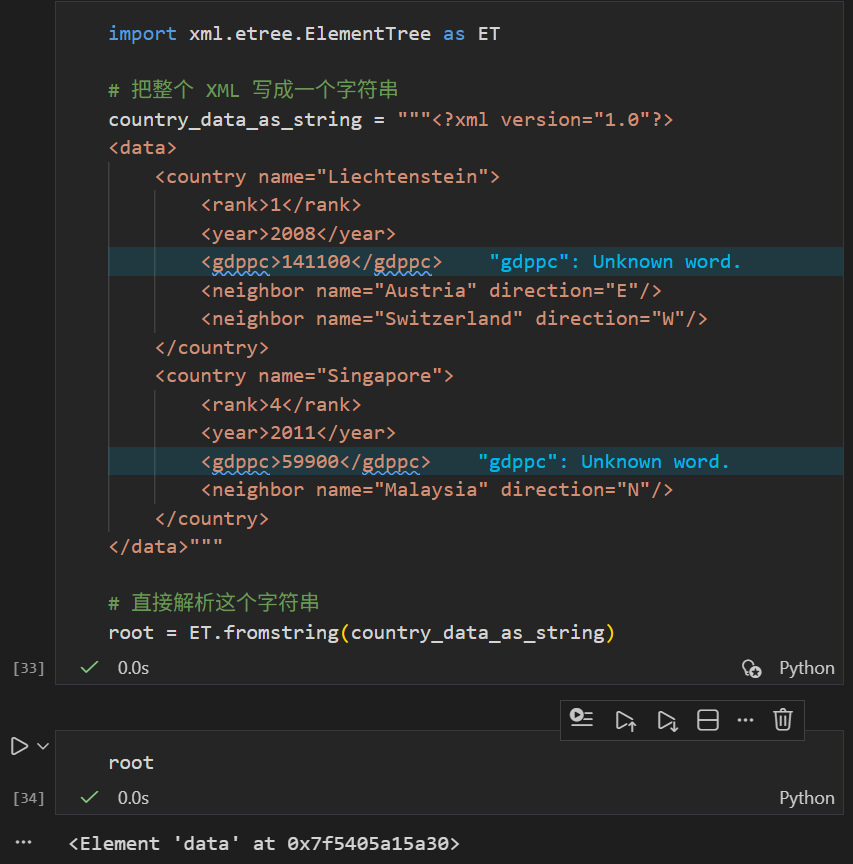Viewport: 853px width, 864px height.
Task: Click the opening <data> tag line
Action: [143, 148]
